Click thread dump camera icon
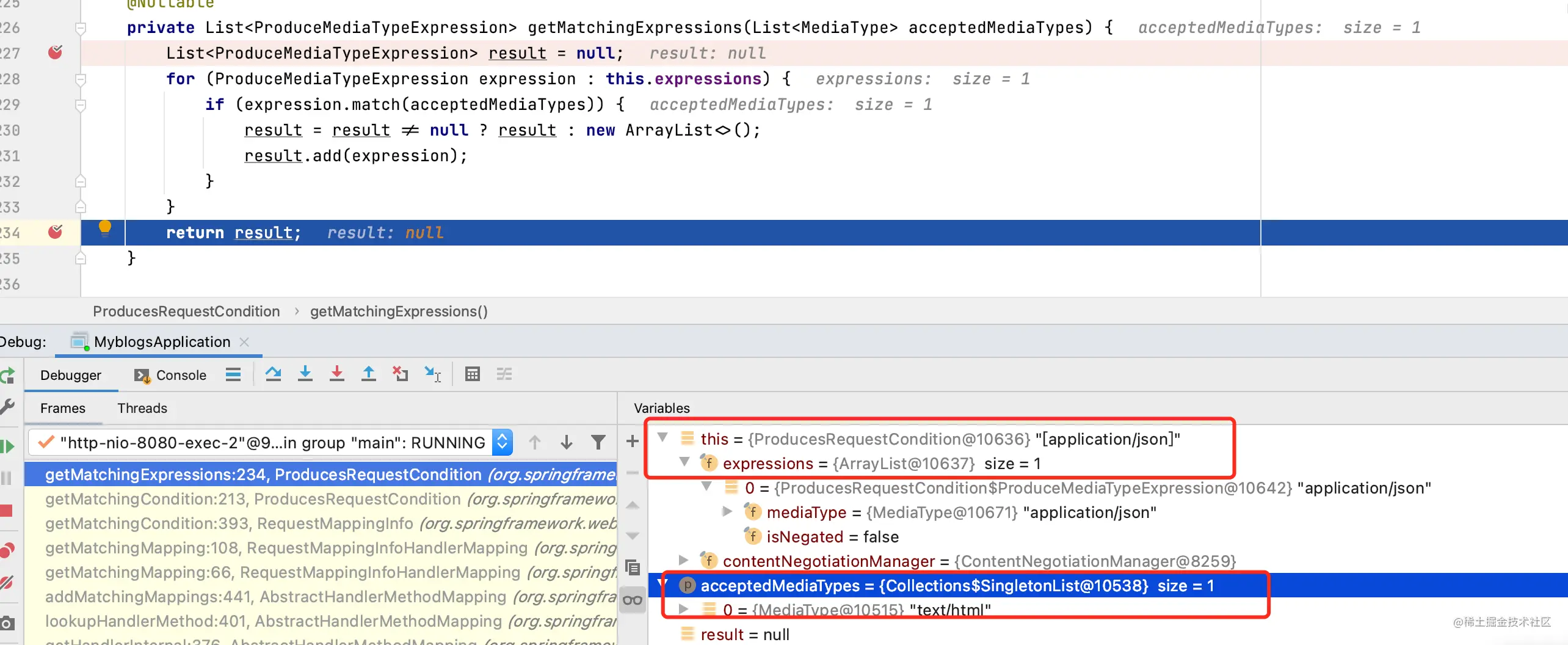The image size is (1568, 645). [7, 623]
